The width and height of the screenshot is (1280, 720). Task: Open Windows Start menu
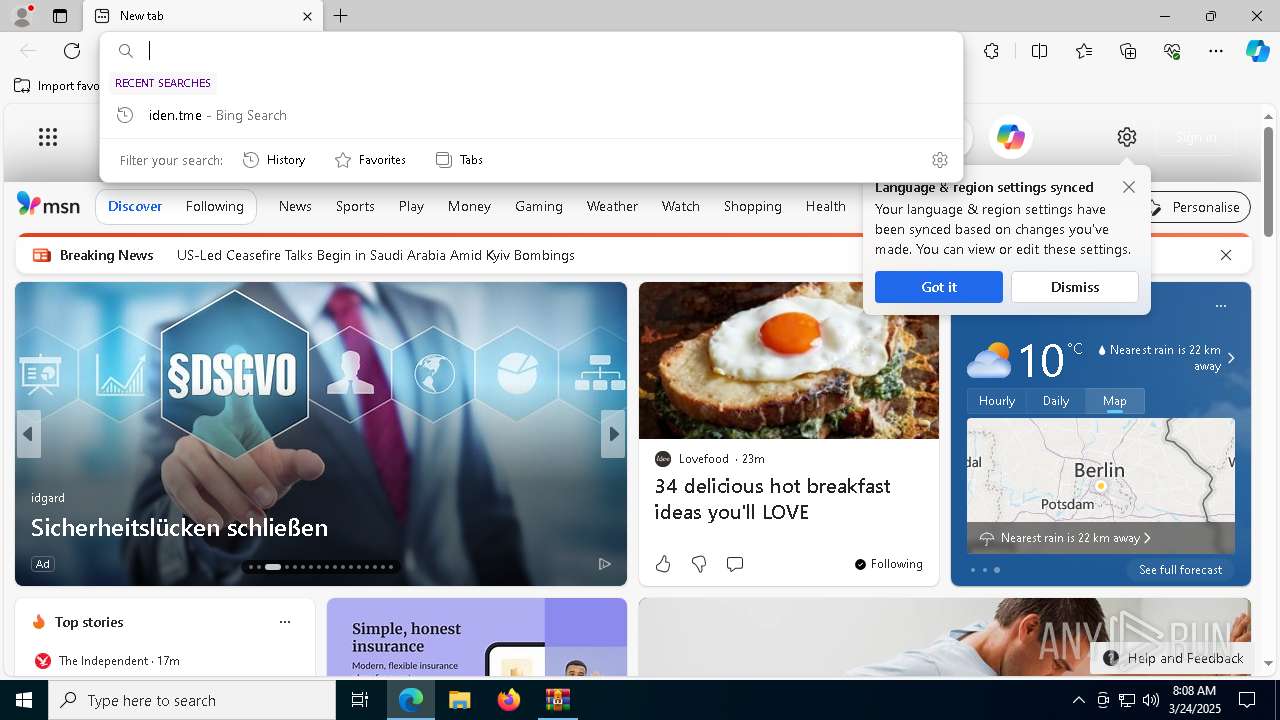24,700
